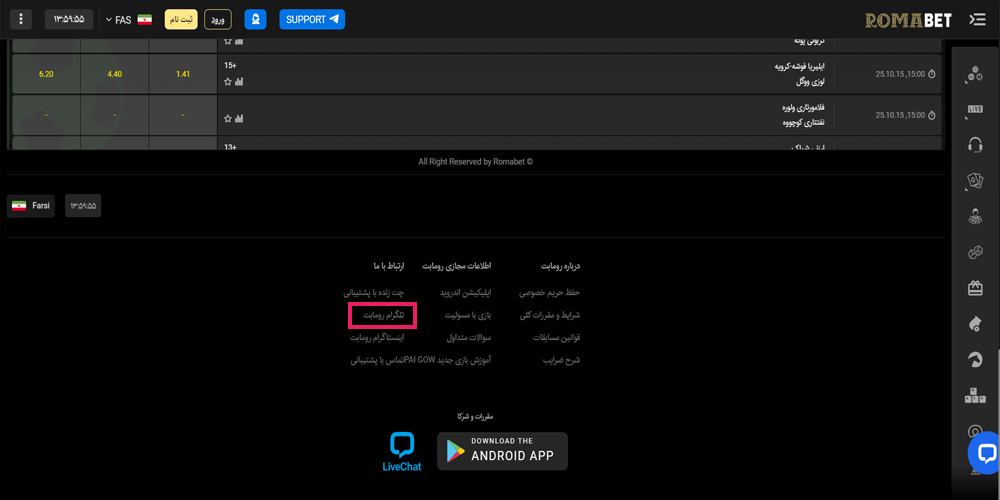Click the نفتتاری کوچووه team name
1000x500 pixels.
(x=805, y=122)
